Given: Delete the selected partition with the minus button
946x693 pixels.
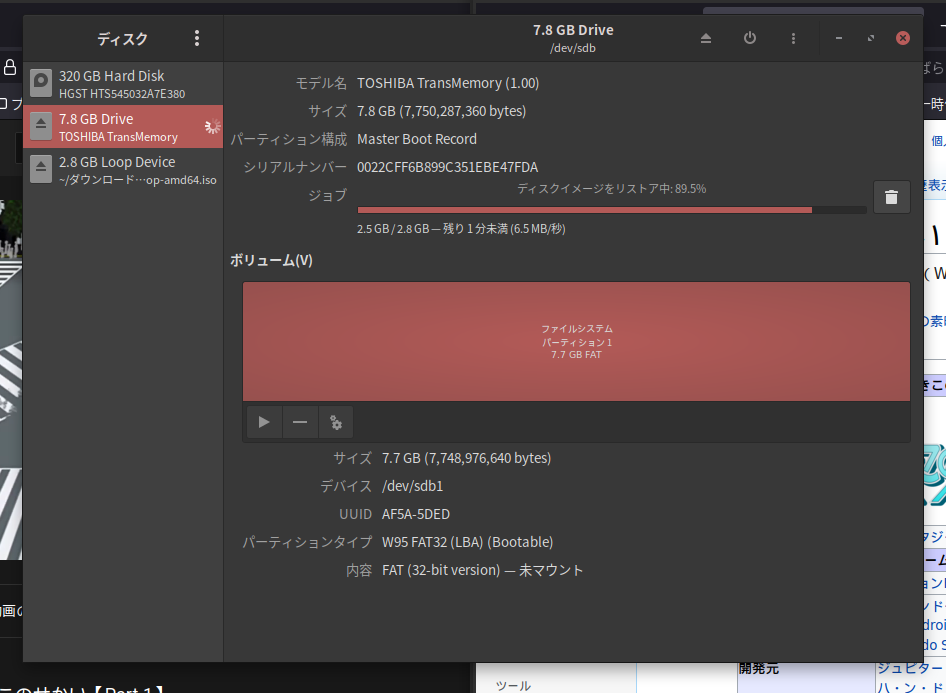Looking at the screenshot, I should point(300,423).
